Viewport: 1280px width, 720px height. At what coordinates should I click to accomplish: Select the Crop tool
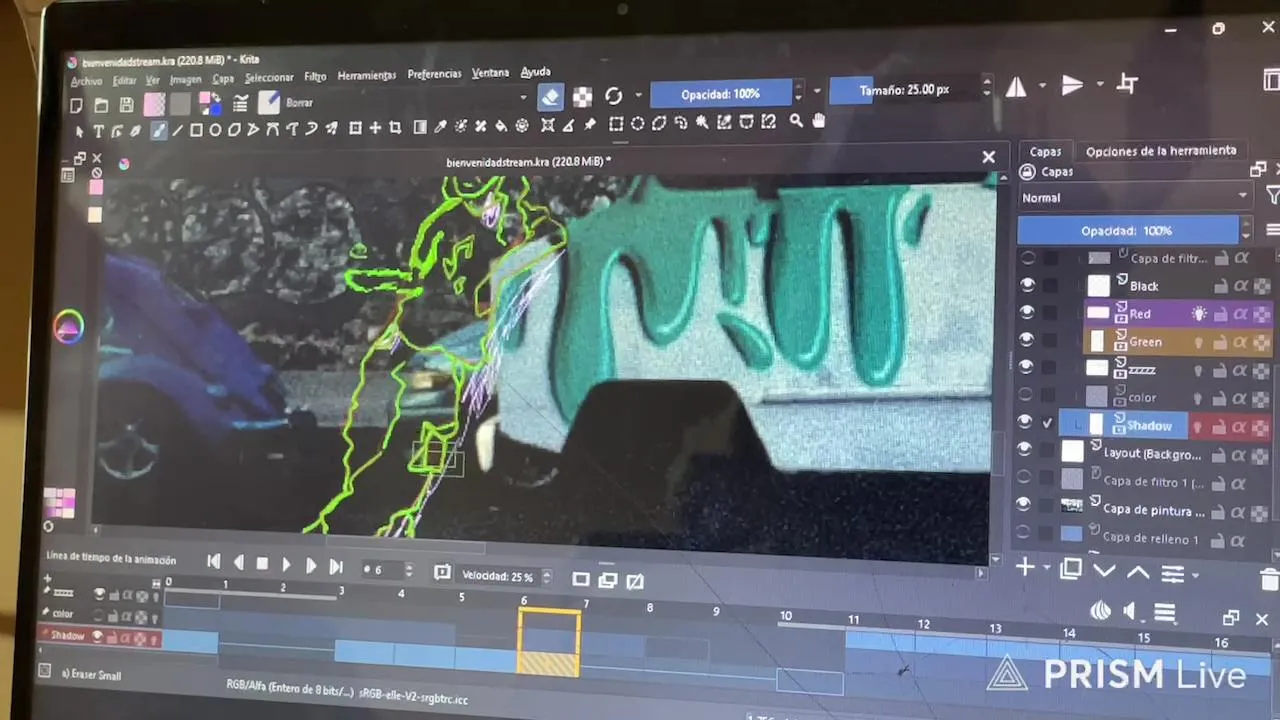point(395,128)
